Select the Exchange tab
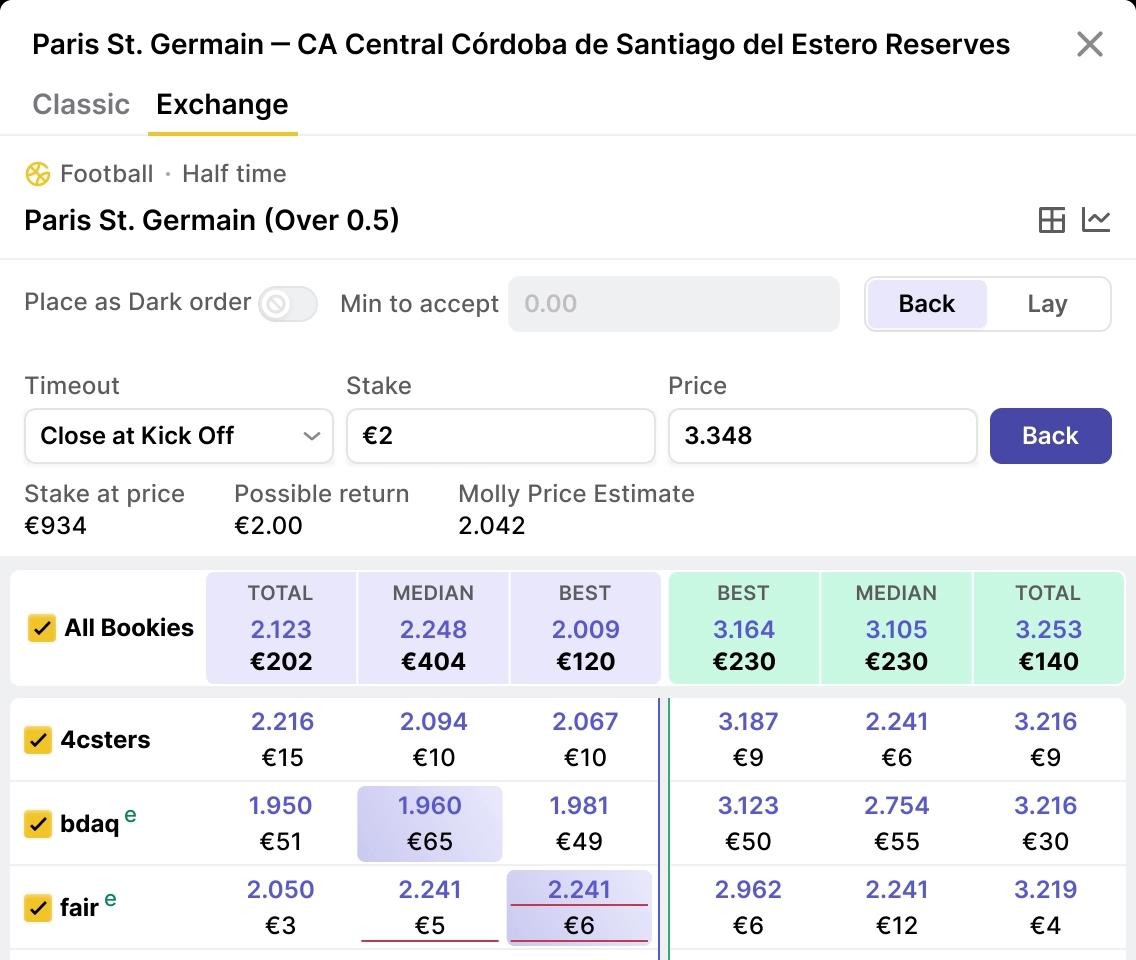Screen dimensions: 1136x960 pyautogui.click(x=222, y=105)
